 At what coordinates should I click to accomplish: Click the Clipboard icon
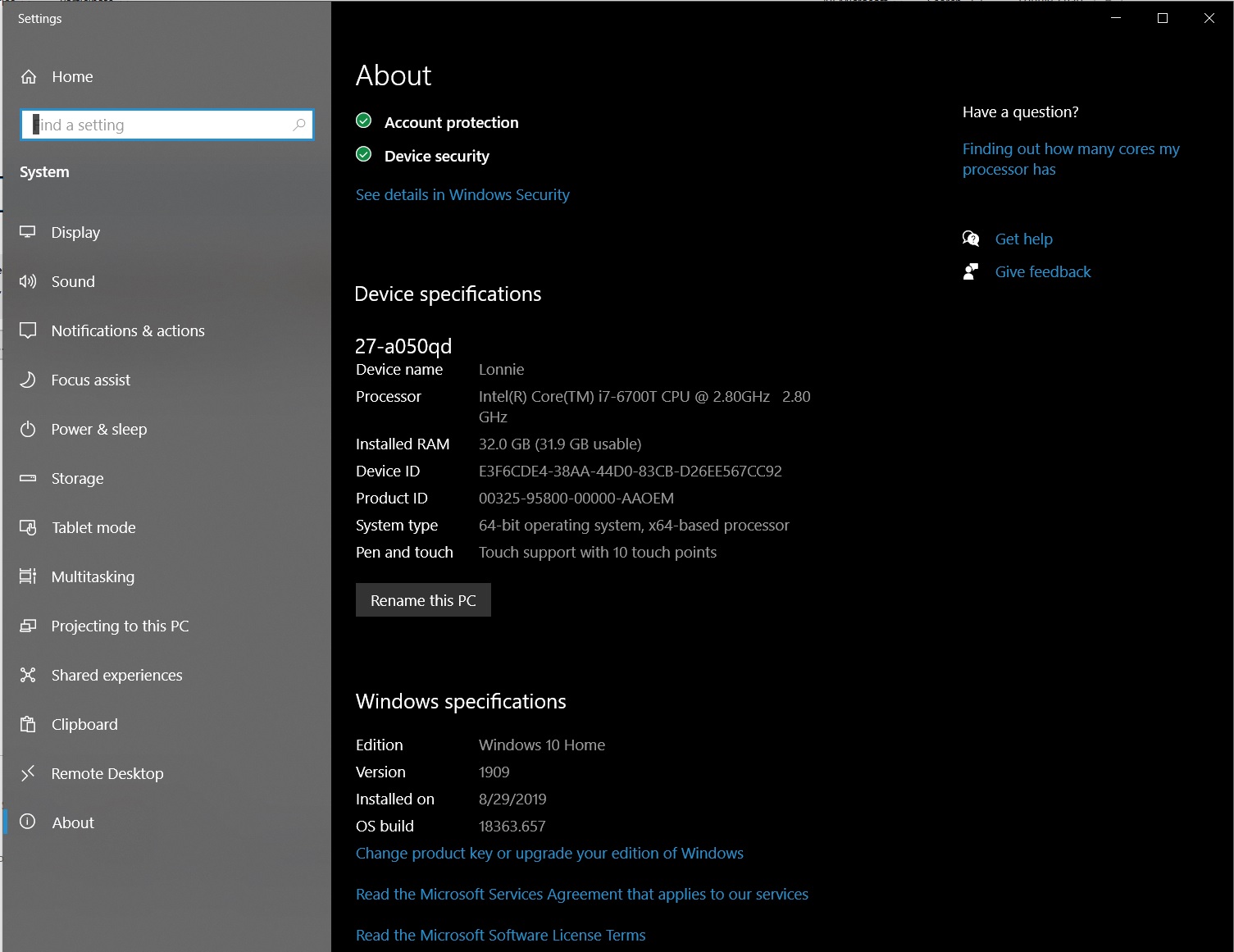pos(28,724)
